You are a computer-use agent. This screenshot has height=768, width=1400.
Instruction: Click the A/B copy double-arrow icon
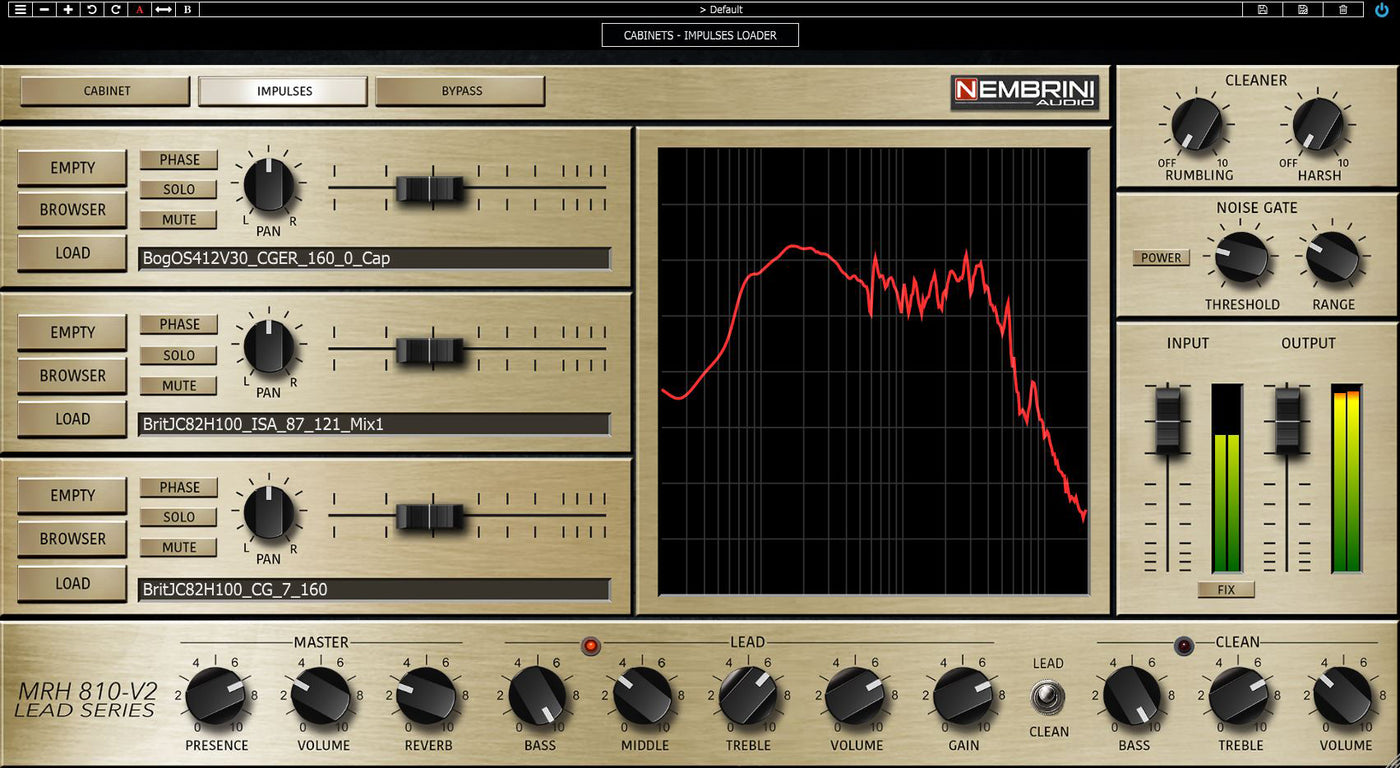pyautogui.click(x=164, y=9)
